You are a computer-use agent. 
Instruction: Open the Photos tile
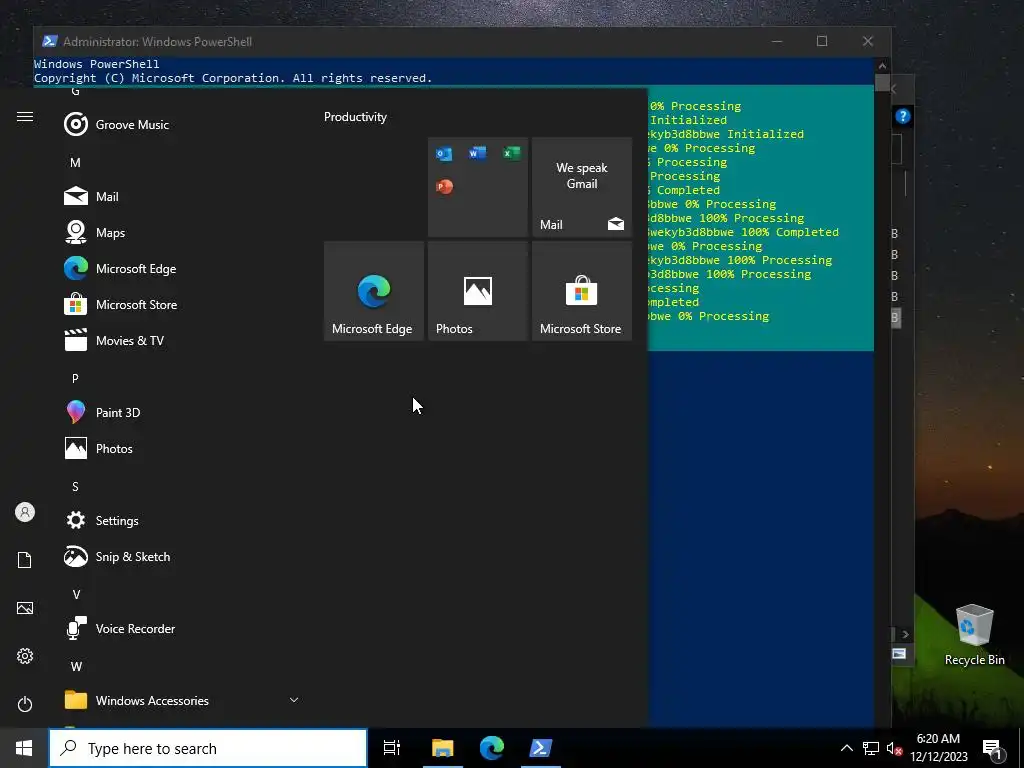[477, 291]
